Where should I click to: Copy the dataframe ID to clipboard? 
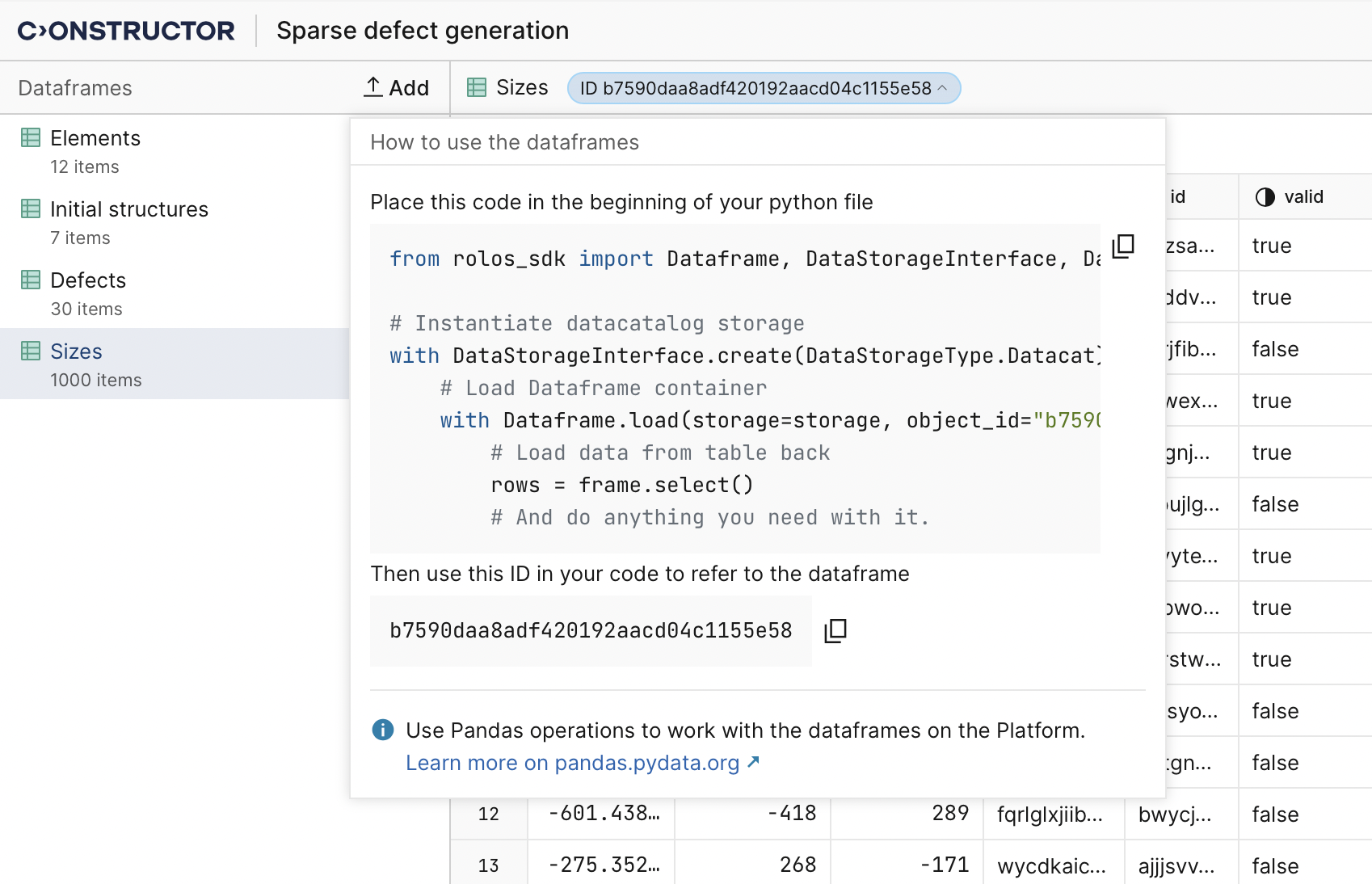pos(835,631)
